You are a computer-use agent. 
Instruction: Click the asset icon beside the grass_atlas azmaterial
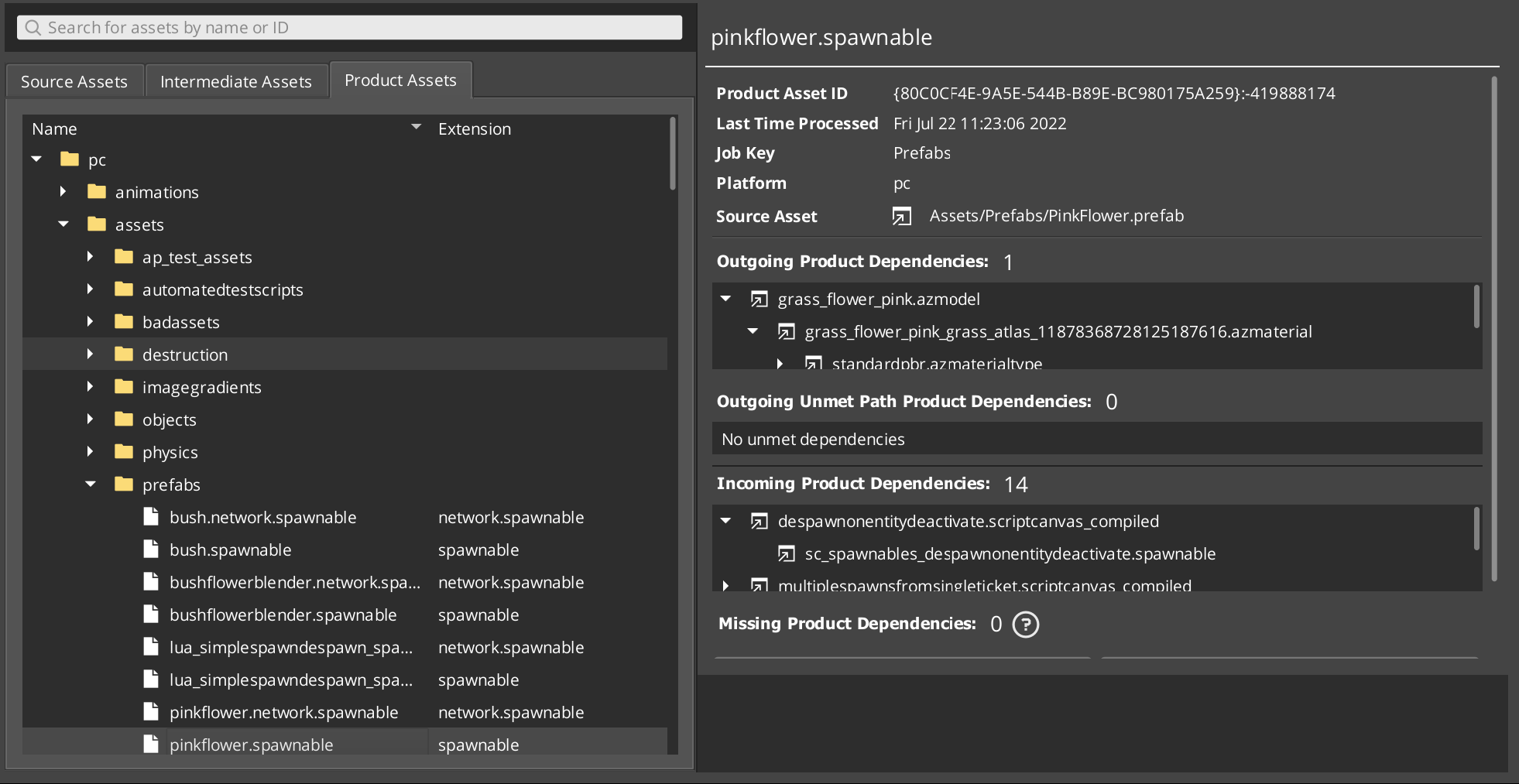(787, 331)
